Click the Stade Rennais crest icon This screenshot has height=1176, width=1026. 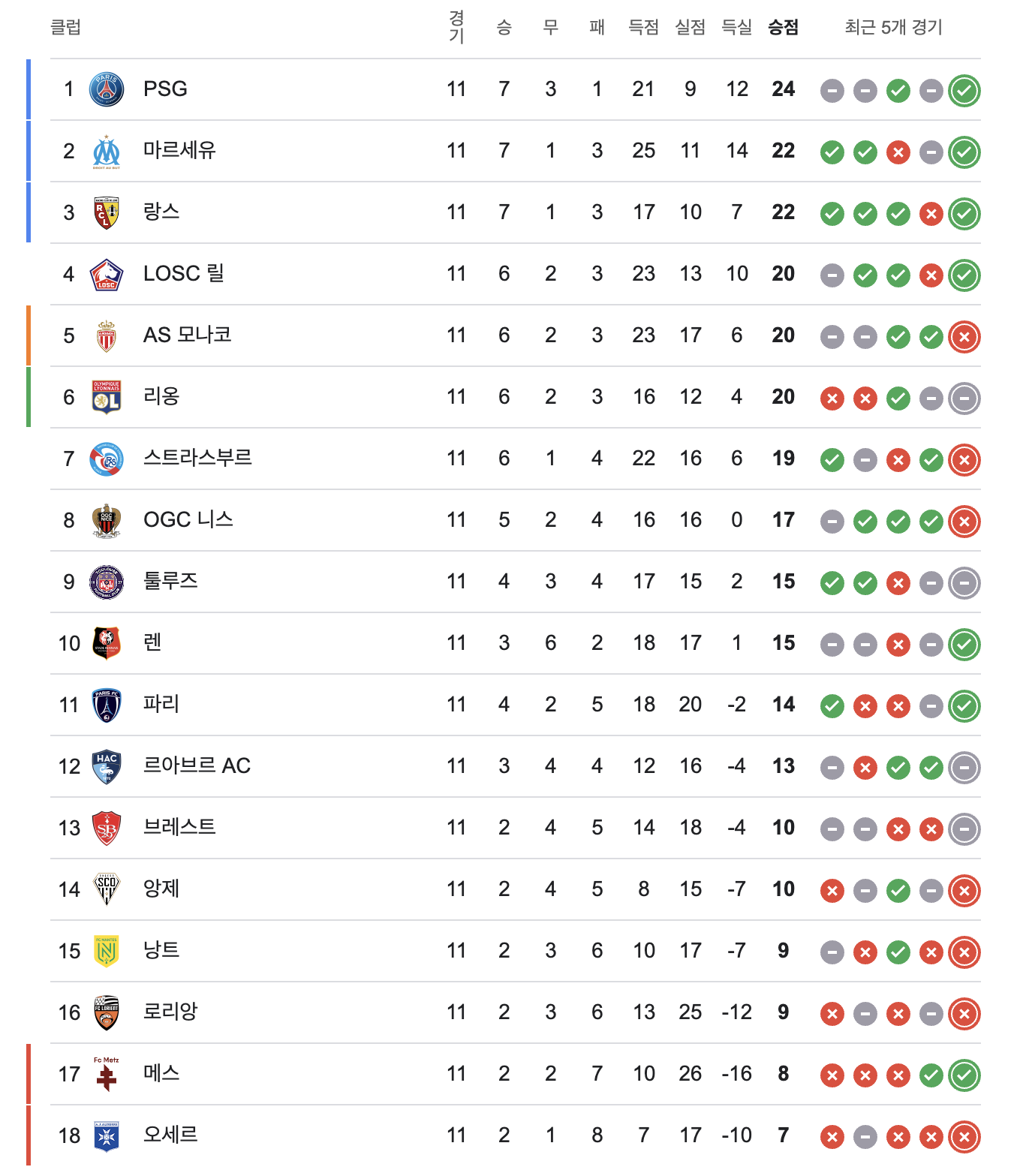[107, 643]
